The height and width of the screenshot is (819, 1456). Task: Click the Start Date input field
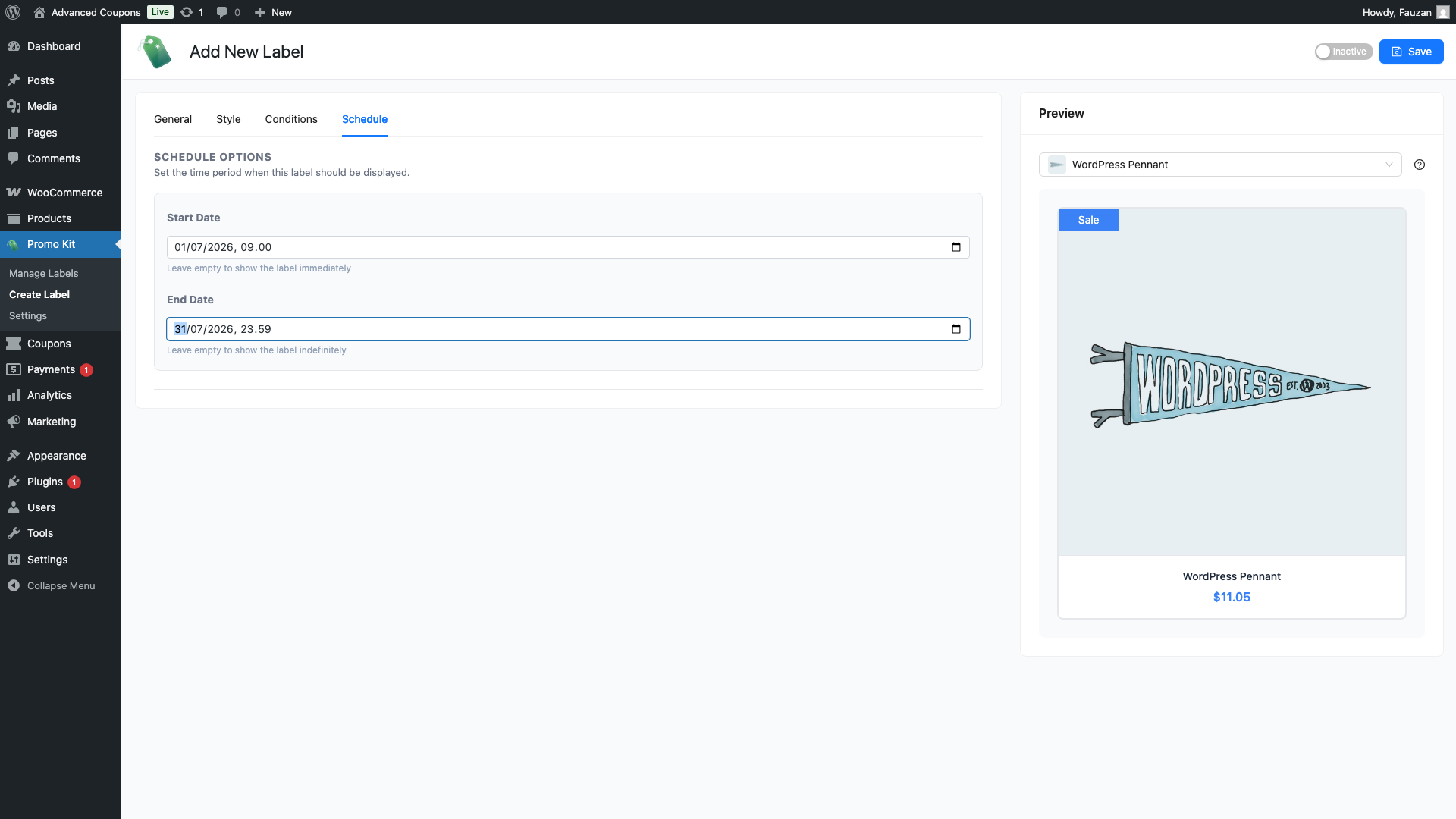coord(531,247)
